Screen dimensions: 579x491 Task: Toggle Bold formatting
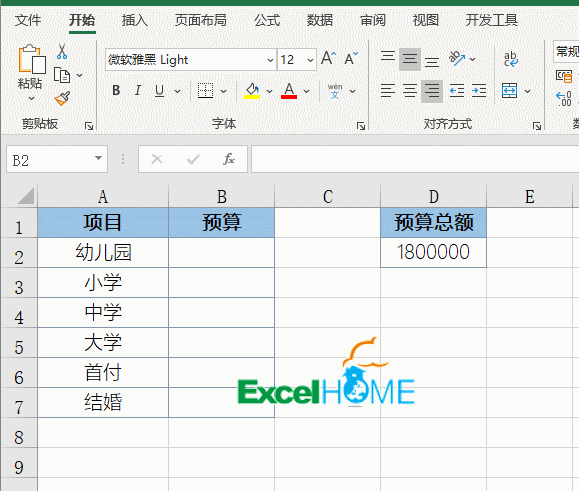pos(116,91)
